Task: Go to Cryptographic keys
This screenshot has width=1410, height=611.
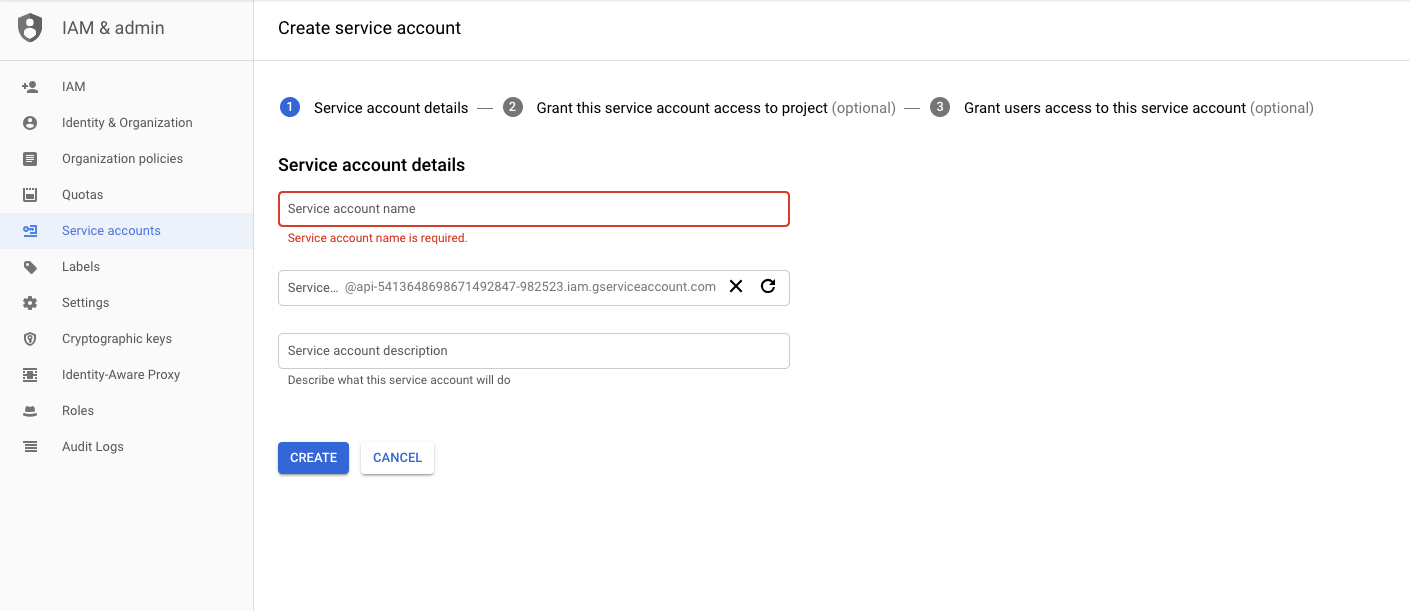Action: point(126,339)
